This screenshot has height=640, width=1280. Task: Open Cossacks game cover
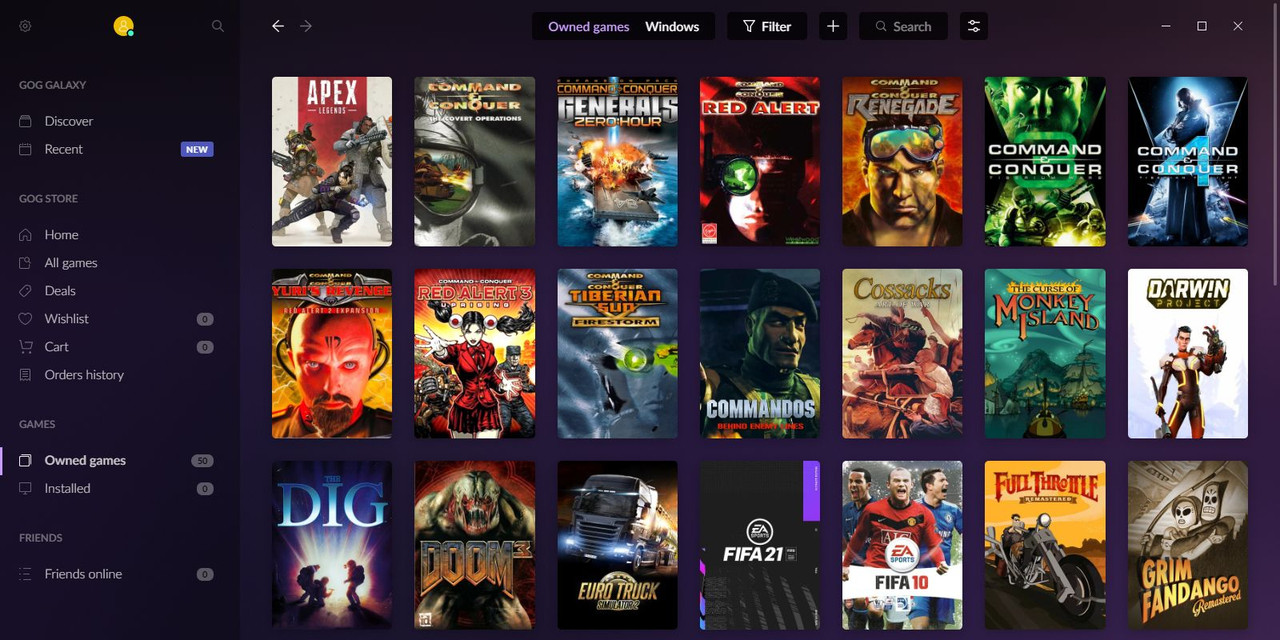coord(902,353)
